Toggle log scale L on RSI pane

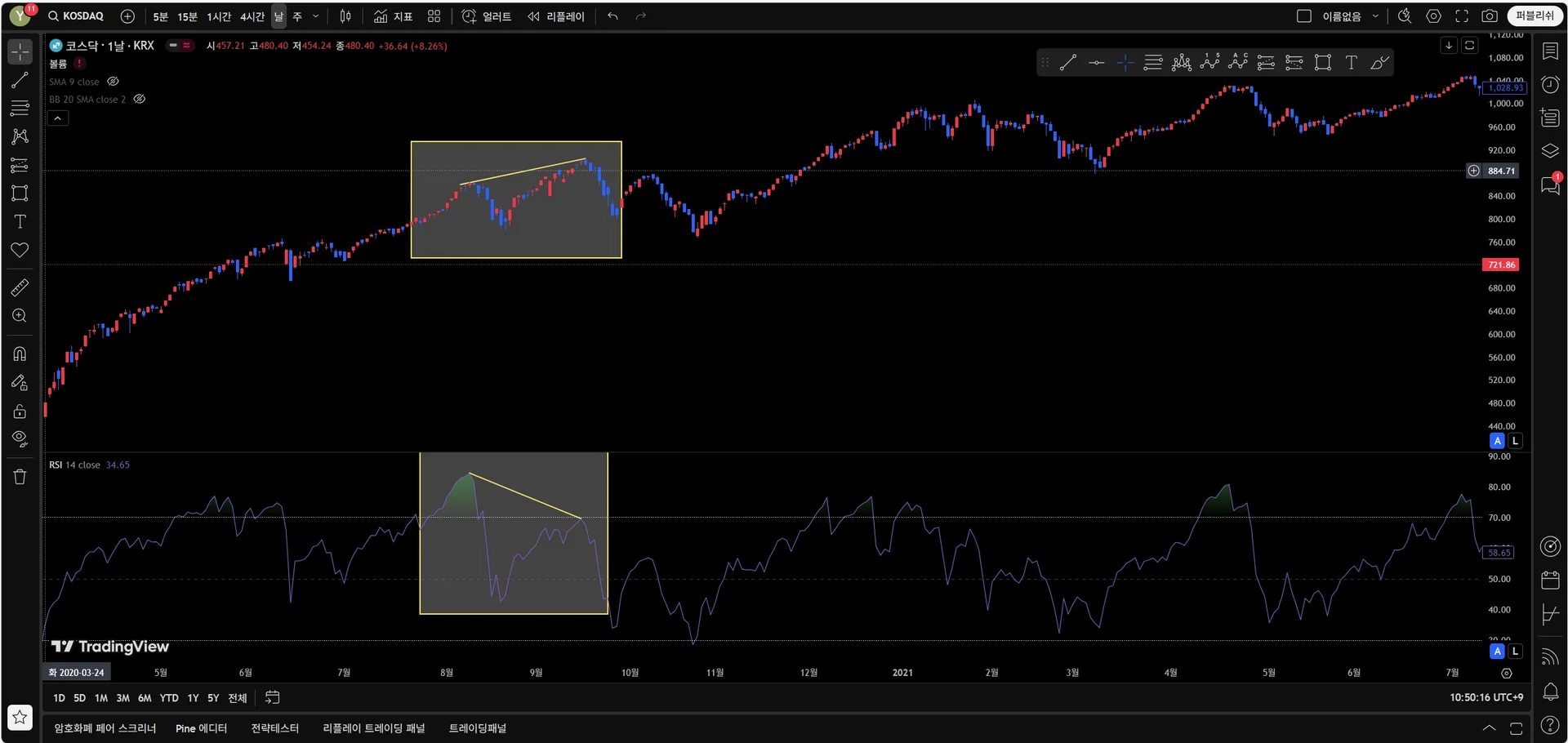click(1515, 652)
